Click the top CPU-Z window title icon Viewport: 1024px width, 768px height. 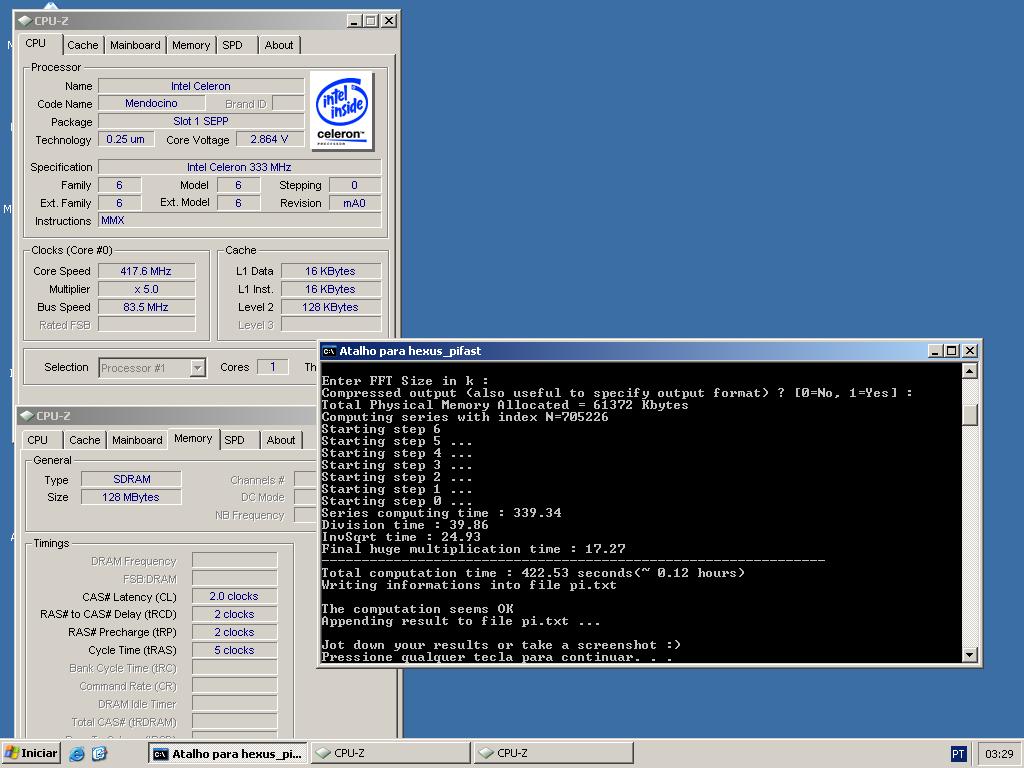point(25,21)
